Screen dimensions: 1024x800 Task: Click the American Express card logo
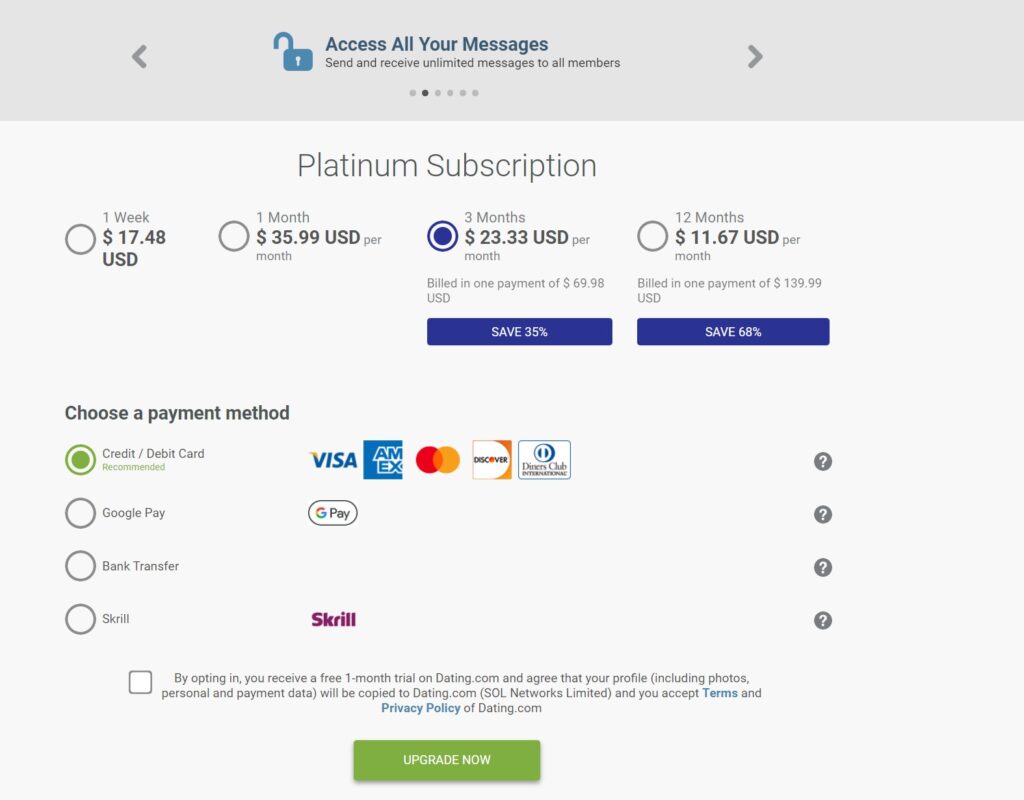(383, 460)
